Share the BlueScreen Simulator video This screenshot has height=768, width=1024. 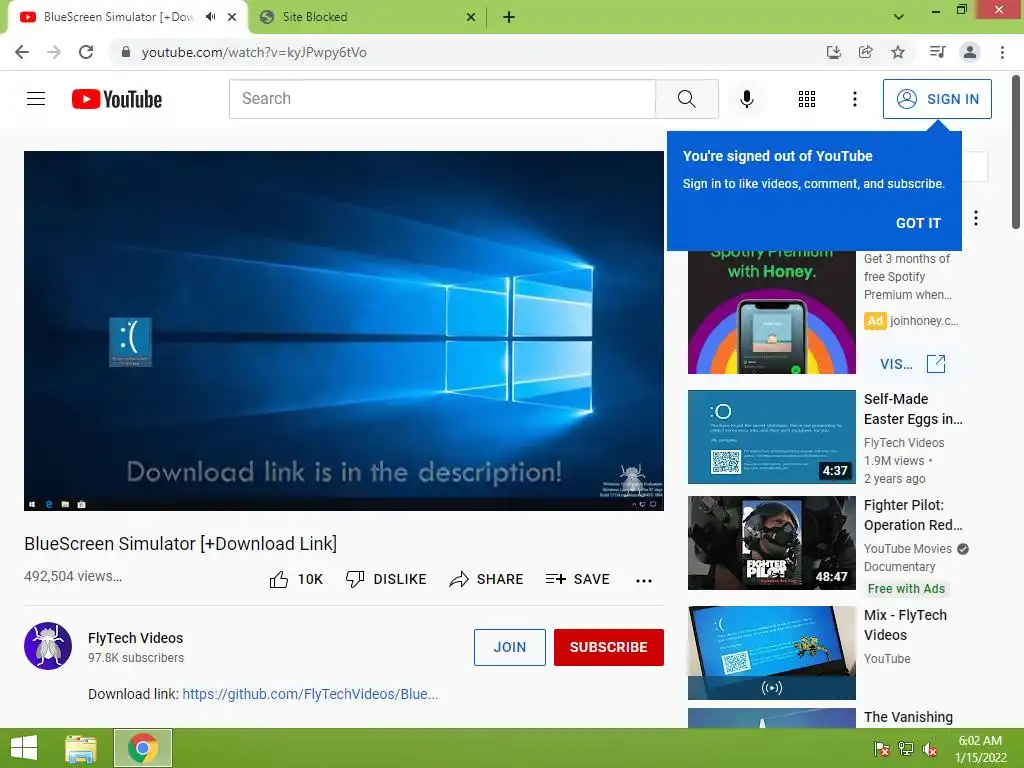point(487,579)
